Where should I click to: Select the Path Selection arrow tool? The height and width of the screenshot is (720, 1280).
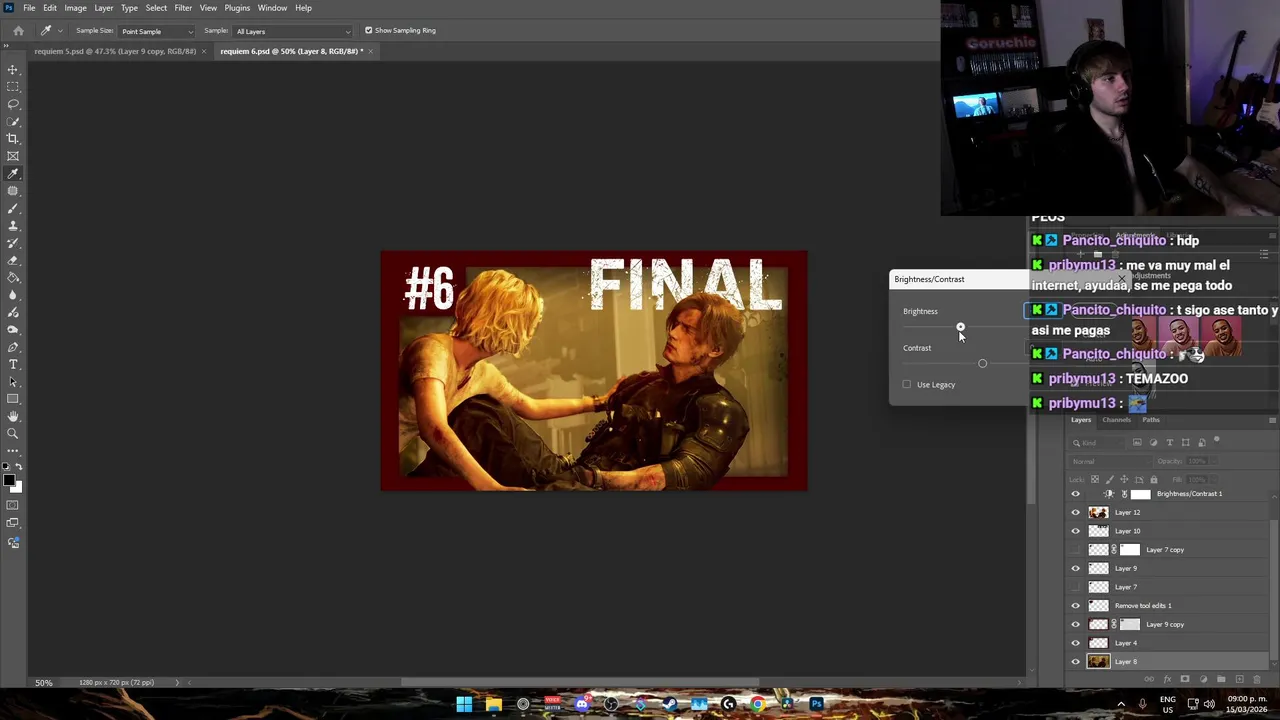pos(13,381)
